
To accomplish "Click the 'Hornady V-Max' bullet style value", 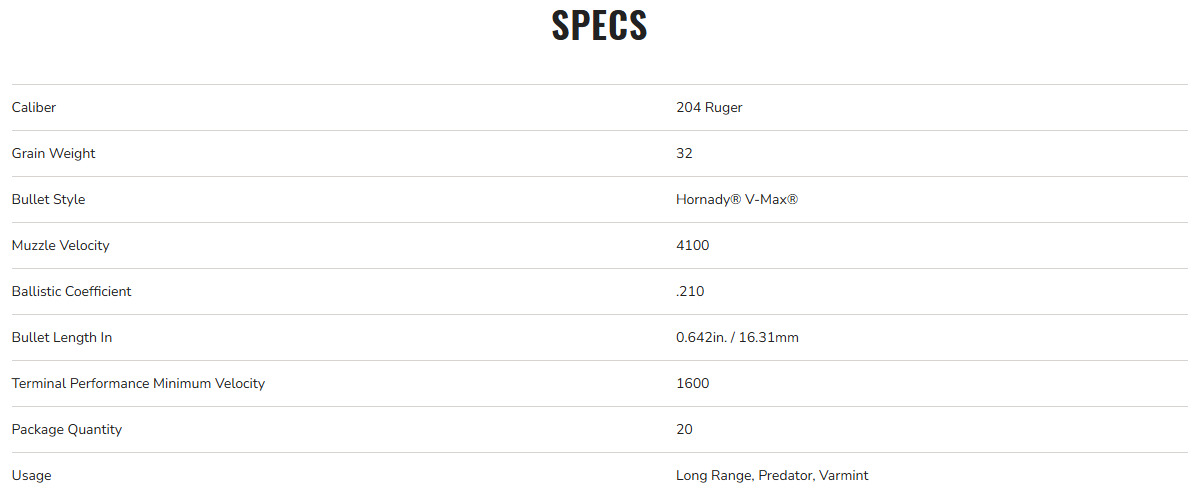I will click(x=737, y=199).
